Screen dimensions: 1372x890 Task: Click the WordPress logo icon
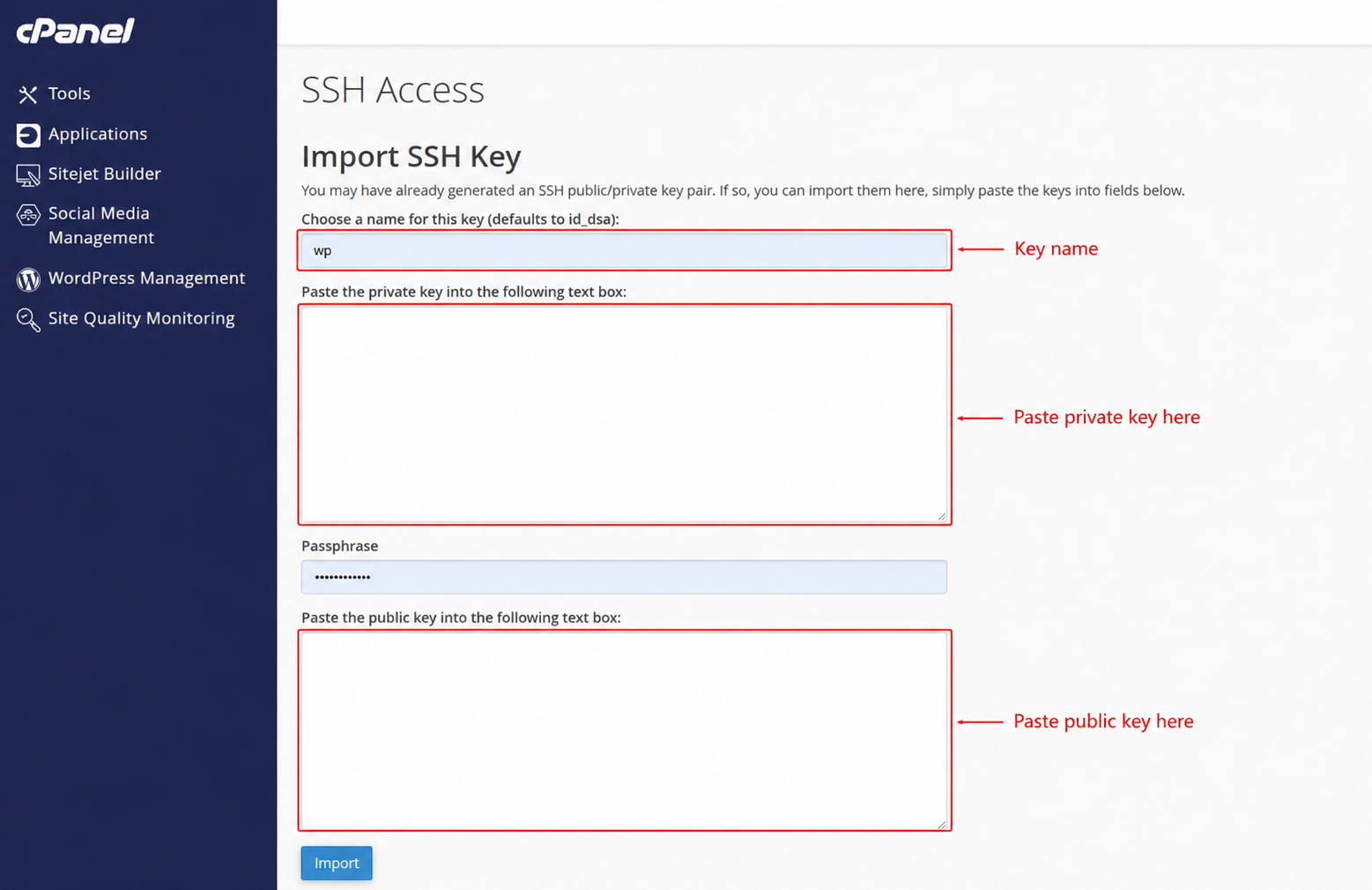[x=28, y=279]
